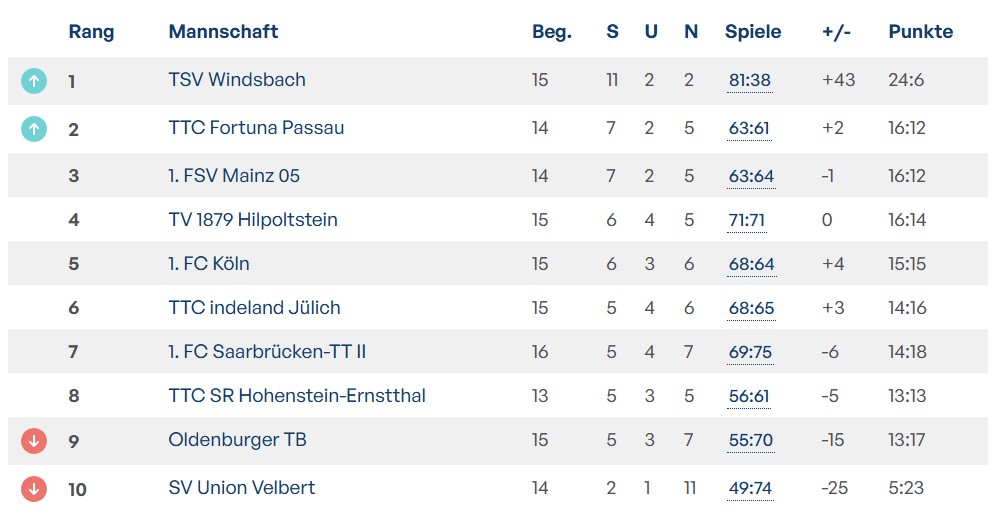Click the down arrow icon beside SV Union Velbert
Image resolution: width=993 pixels, height=528 pixels.
[34, 488]
